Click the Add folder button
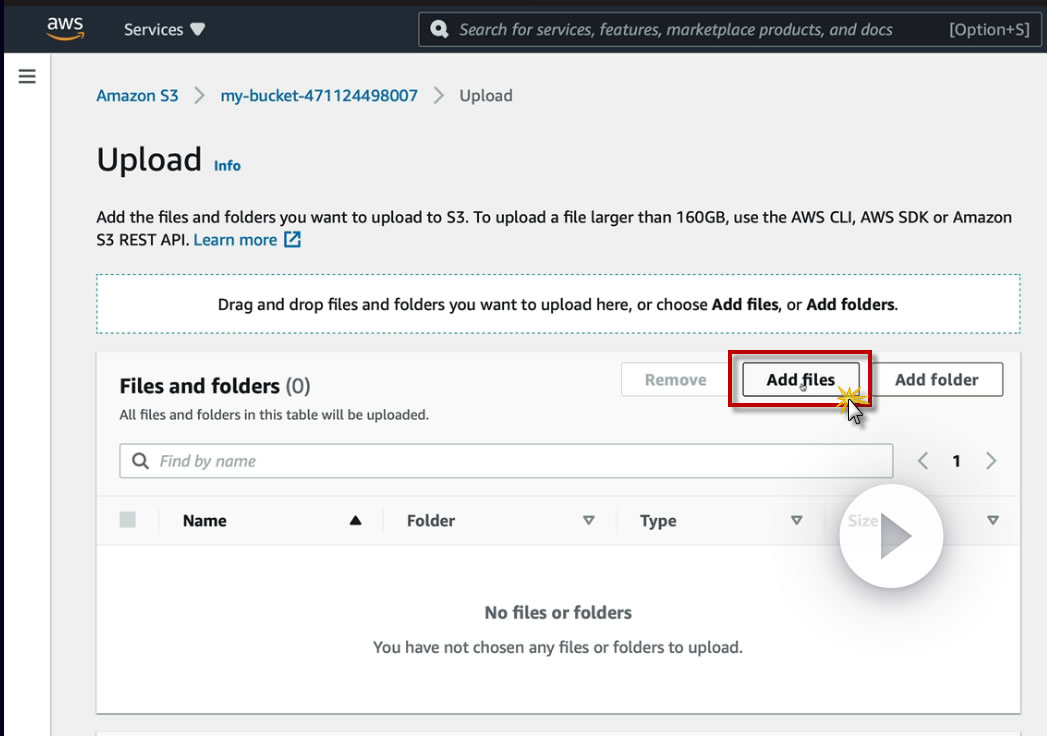 936,380
